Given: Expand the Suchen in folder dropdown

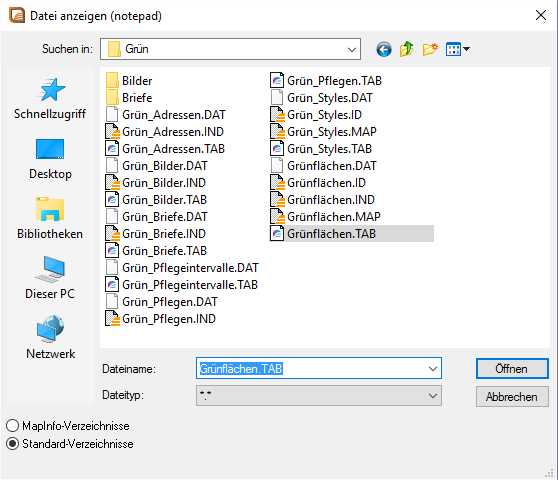Looking at the screenshot, I should click(352, 49).
